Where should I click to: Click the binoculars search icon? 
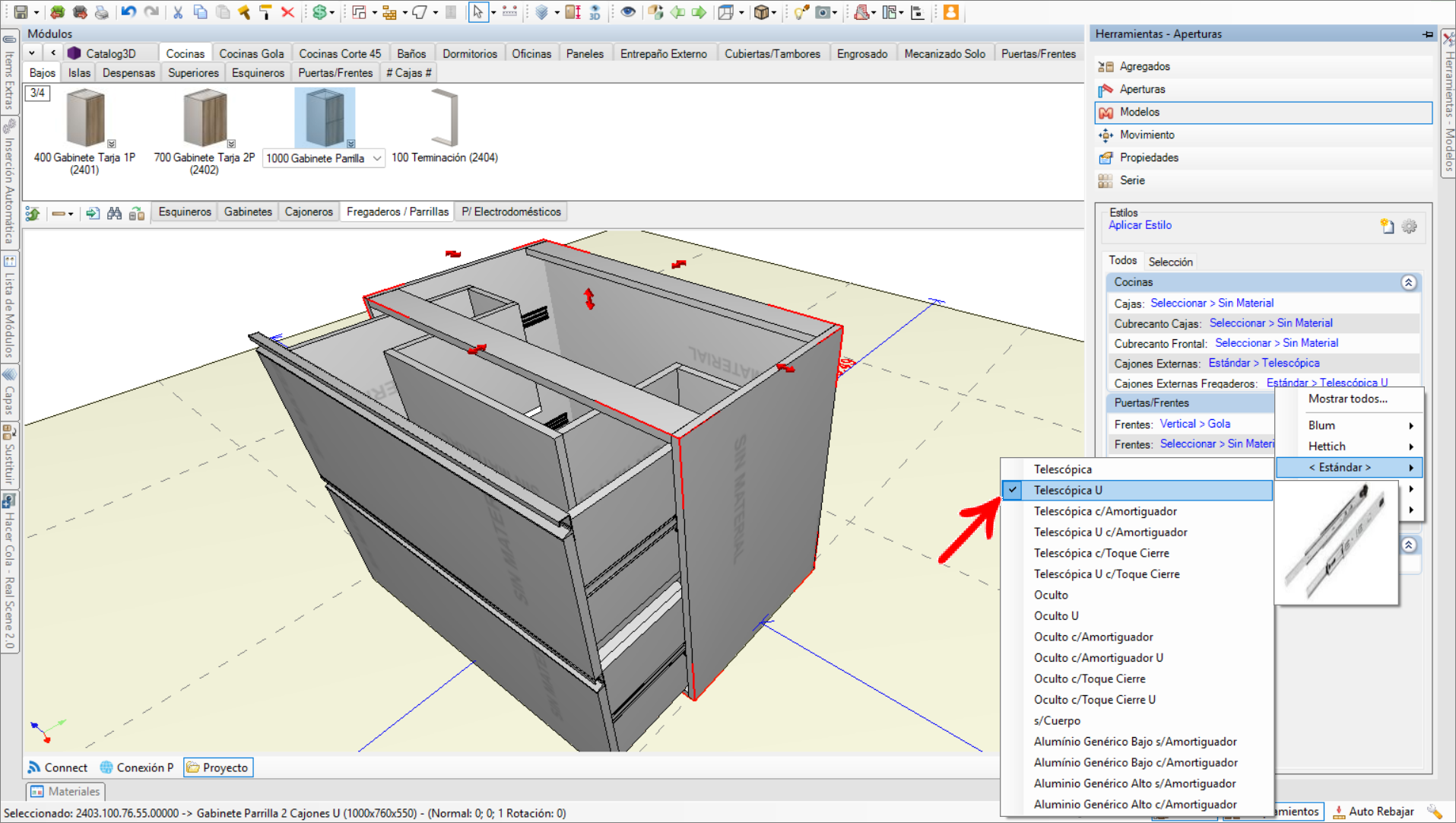coord(114,213)
